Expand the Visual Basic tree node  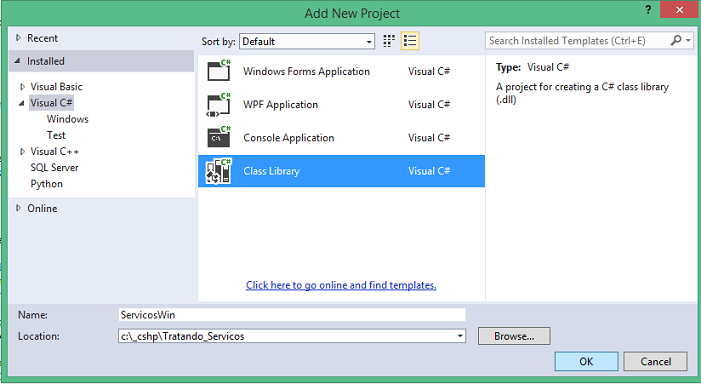[x=22, y=87]
